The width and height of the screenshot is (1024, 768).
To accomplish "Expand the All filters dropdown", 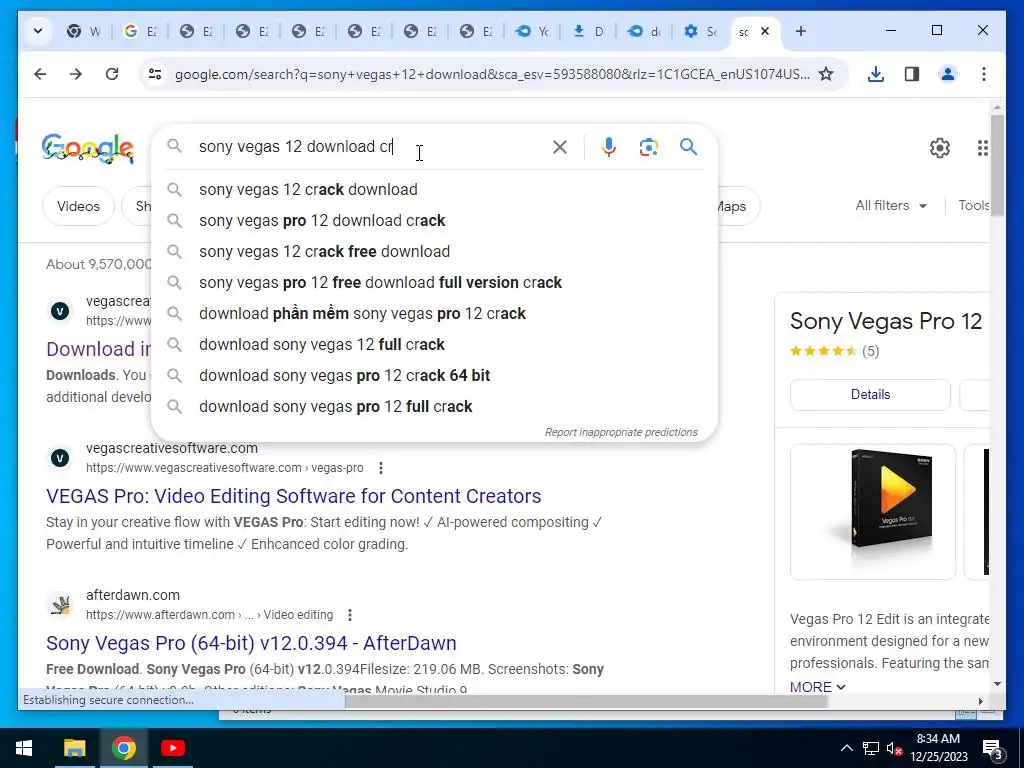I will click(891, 206).
